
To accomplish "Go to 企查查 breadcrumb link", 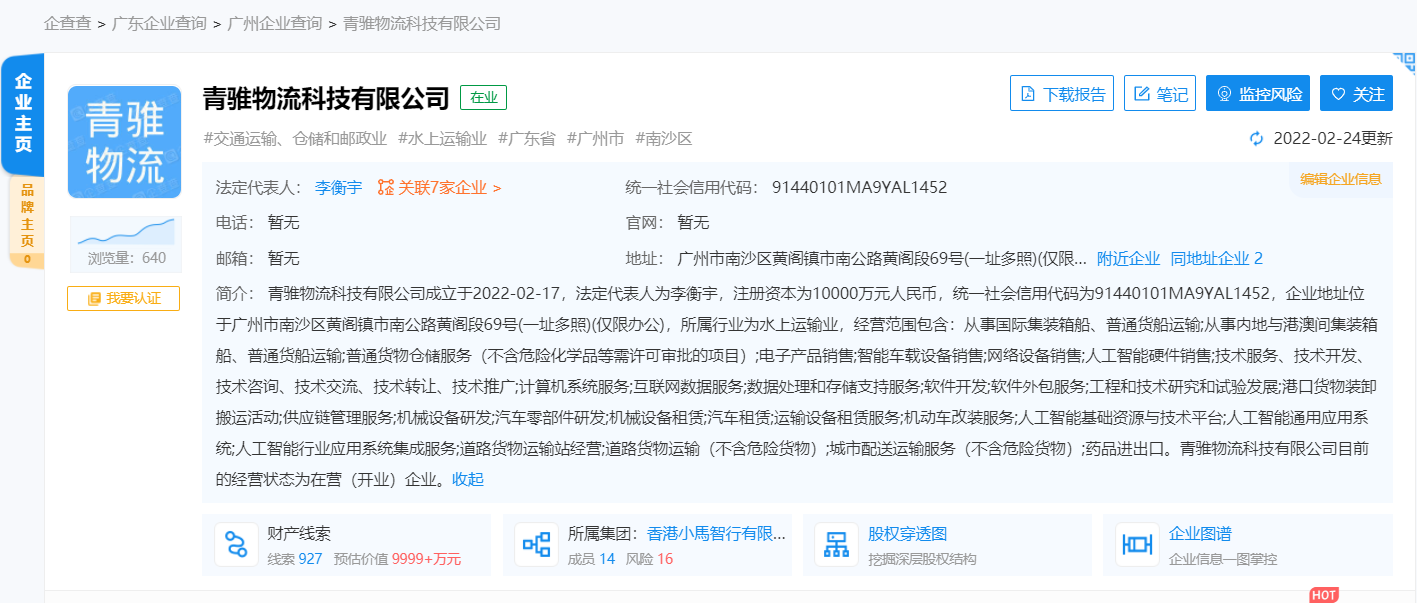I will tap(68, 23).
